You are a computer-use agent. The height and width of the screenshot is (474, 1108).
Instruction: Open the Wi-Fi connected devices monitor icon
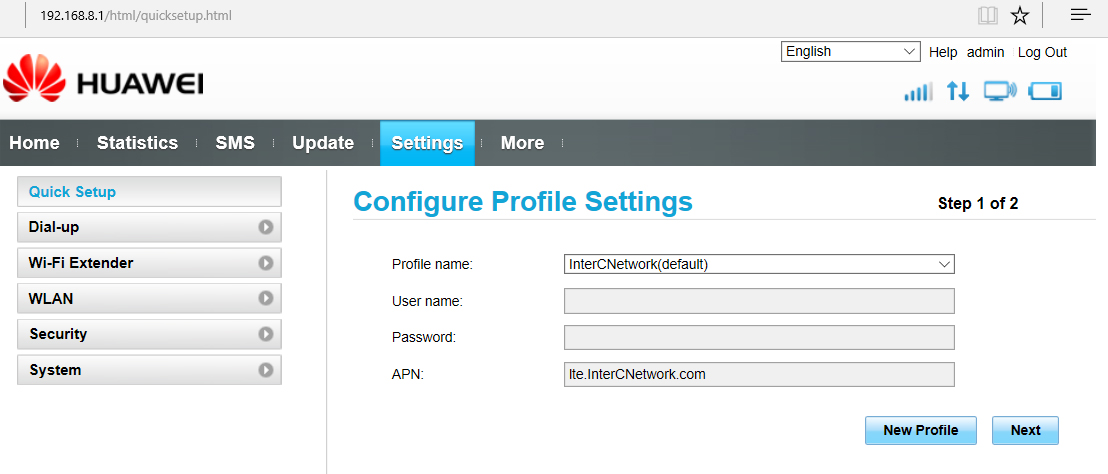point(1000,91)
